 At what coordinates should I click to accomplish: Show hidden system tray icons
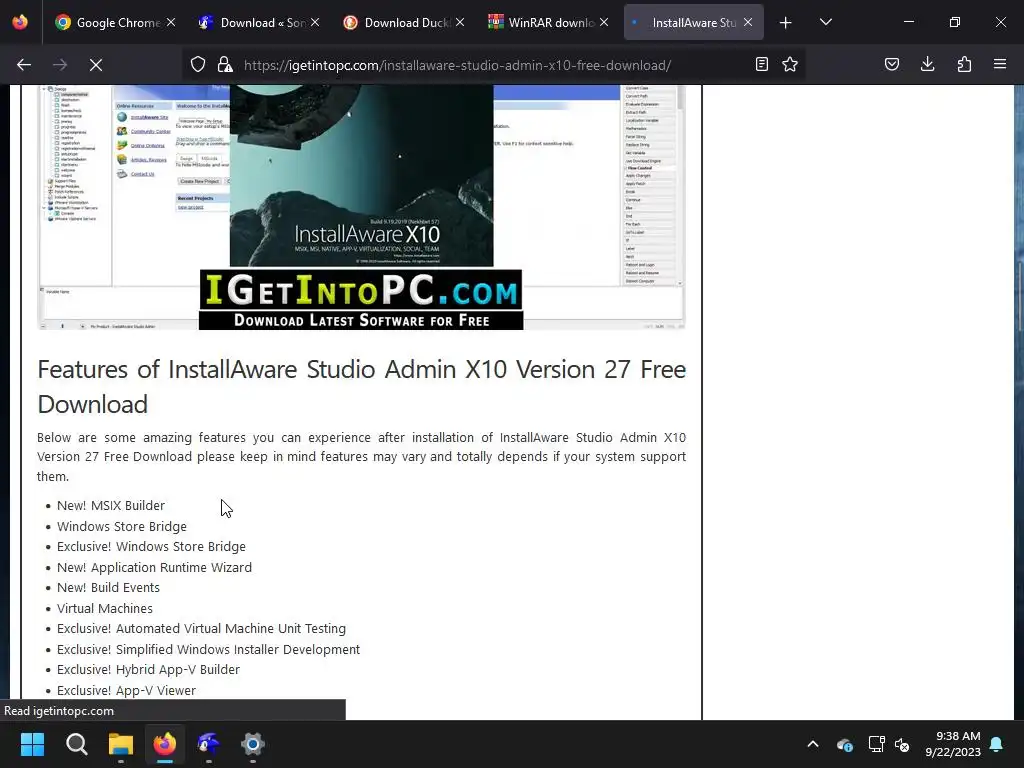[x=813, y=744]
